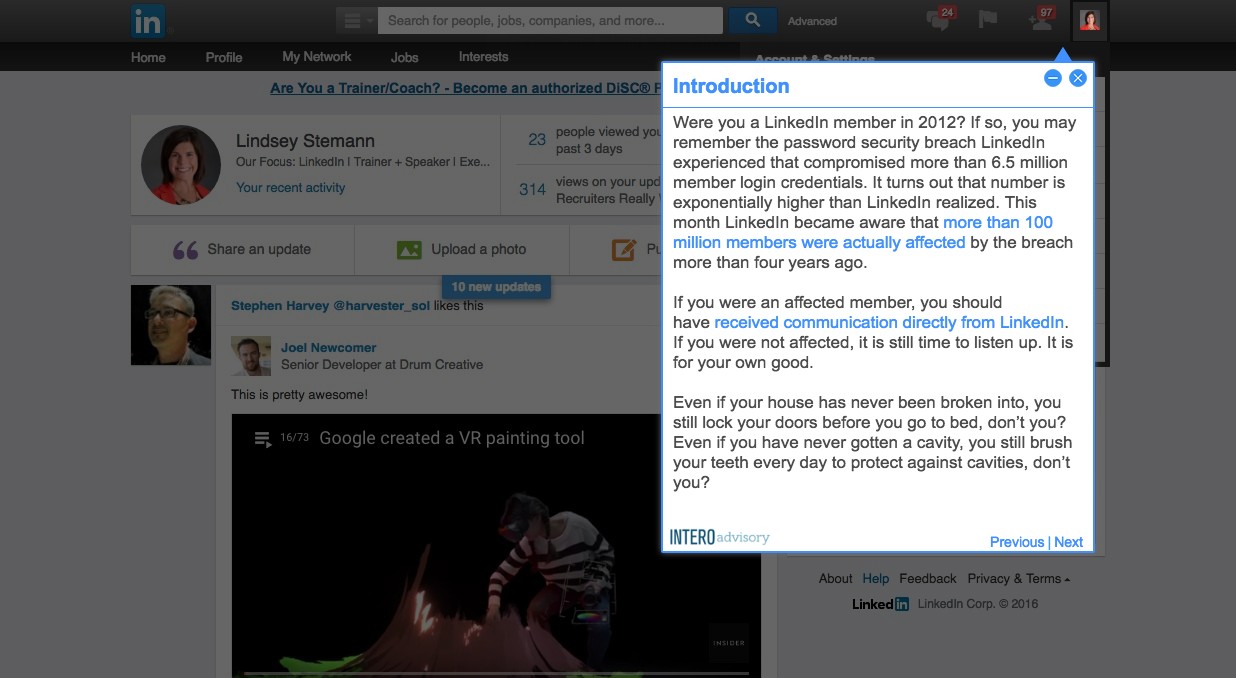Click the green photo icon
The width and height of the screenshot is (1236, 678).
(x=409, y=250)
